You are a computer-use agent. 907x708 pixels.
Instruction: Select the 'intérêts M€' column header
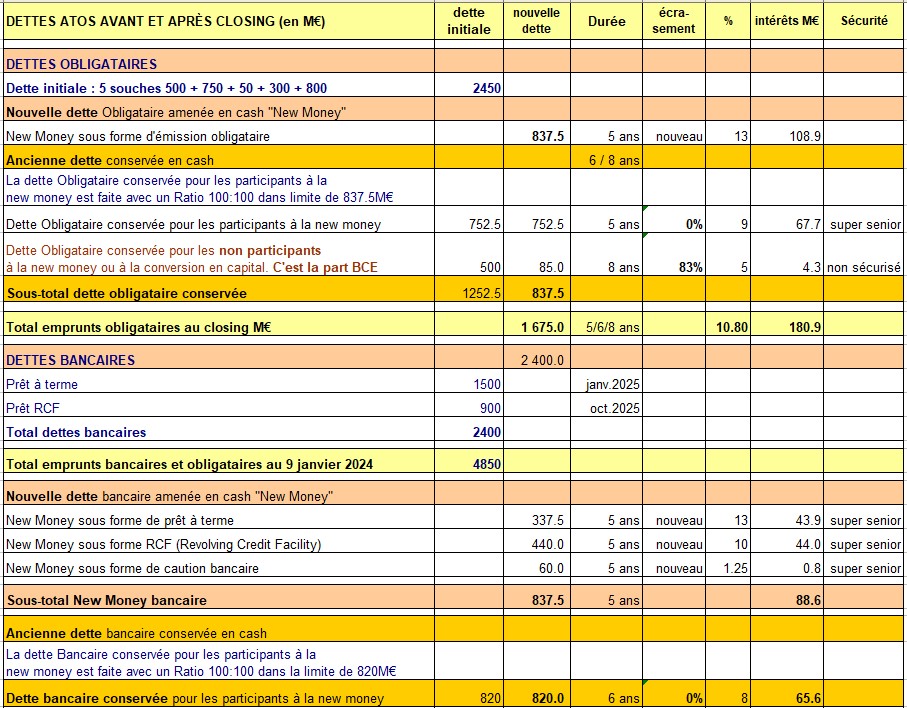(x=787, y=21)
